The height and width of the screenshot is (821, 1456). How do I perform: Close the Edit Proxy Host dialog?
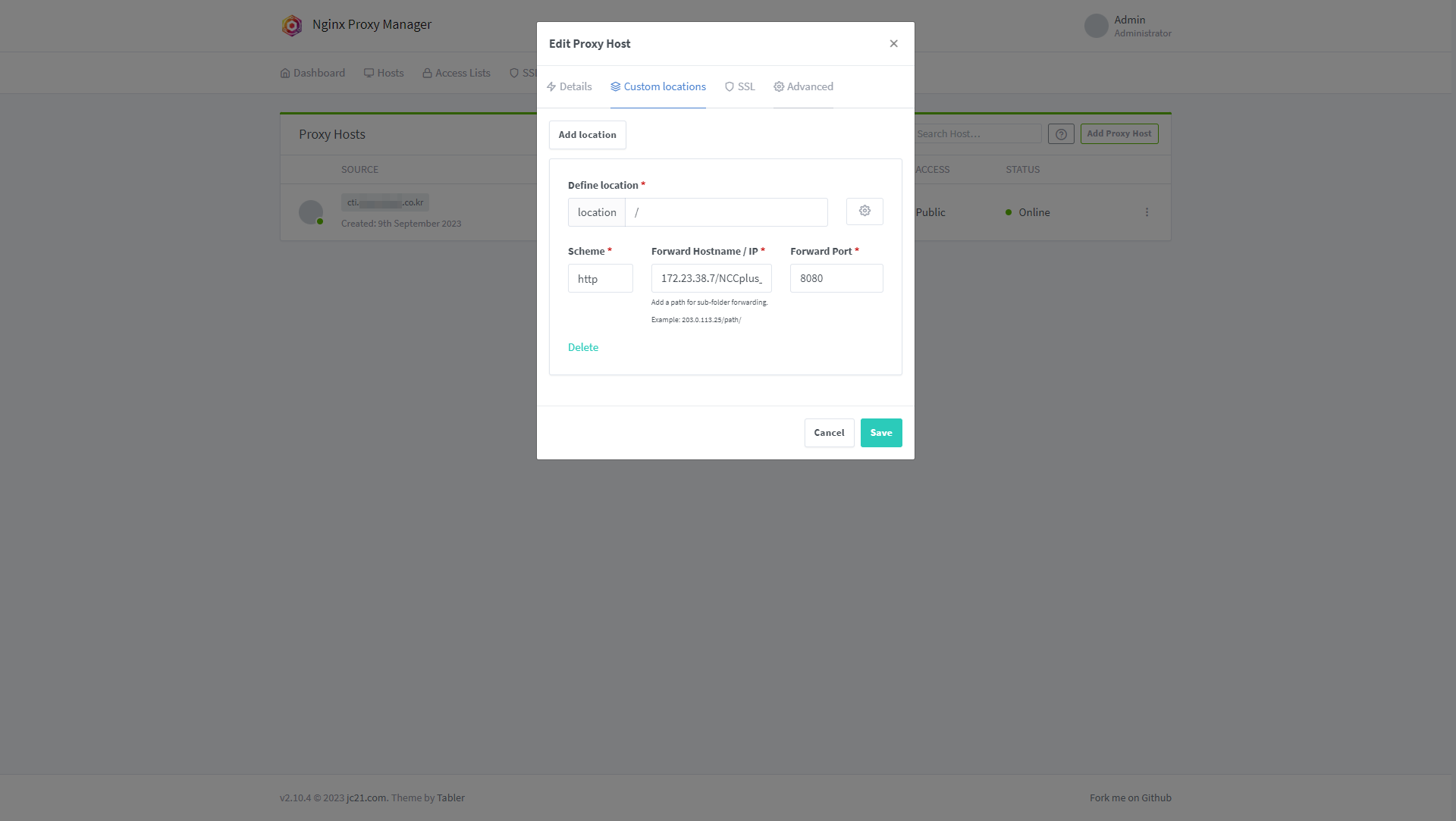point(893,44)
